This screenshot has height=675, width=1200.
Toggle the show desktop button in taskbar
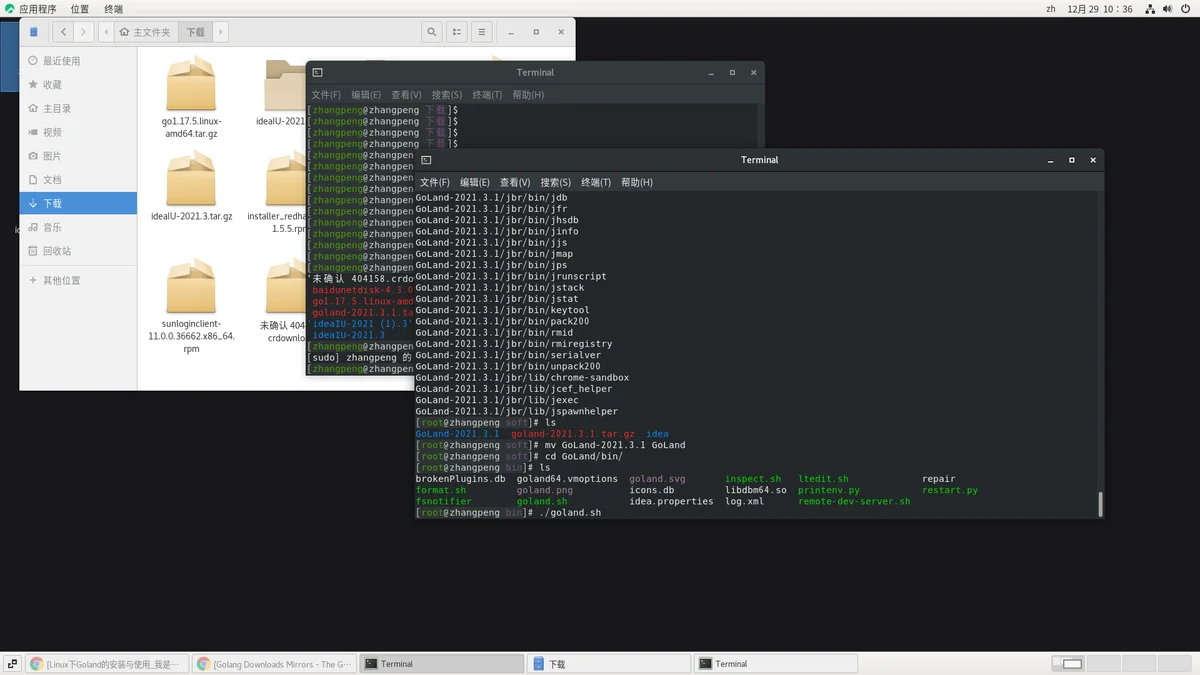(13, 664)
